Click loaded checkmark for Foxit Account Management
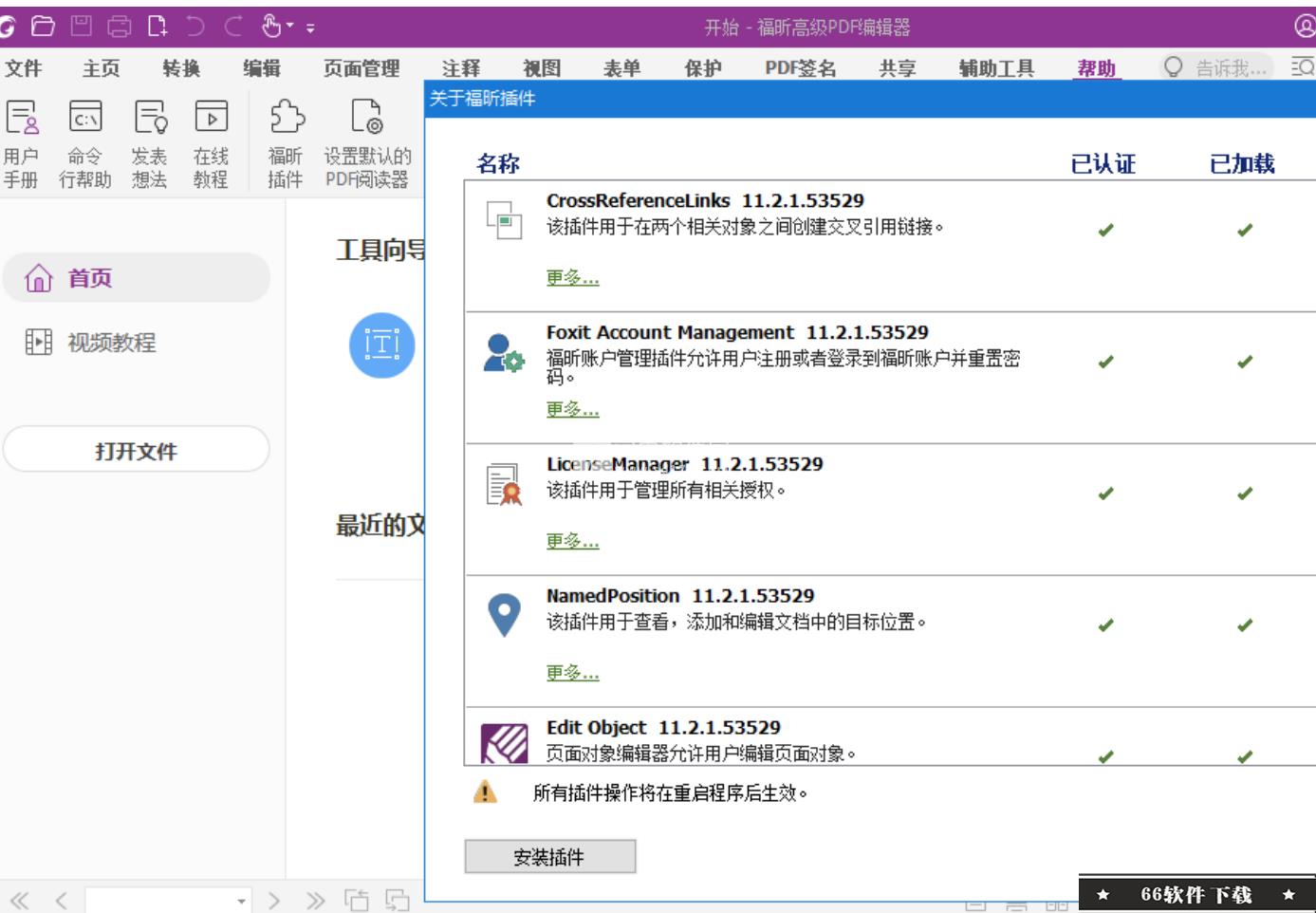The height and width of the screenshot is (913, 1316). pos(1245,362)
